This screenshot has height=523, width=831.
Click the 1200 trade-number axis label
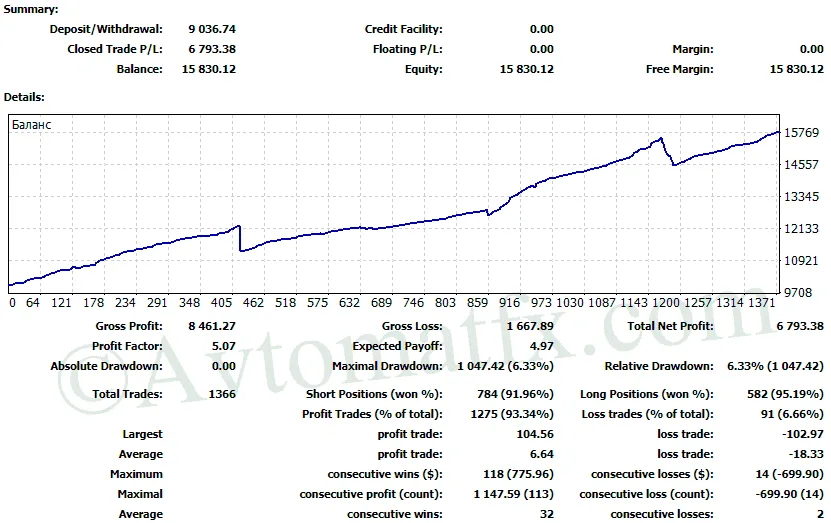coord(666,303)
